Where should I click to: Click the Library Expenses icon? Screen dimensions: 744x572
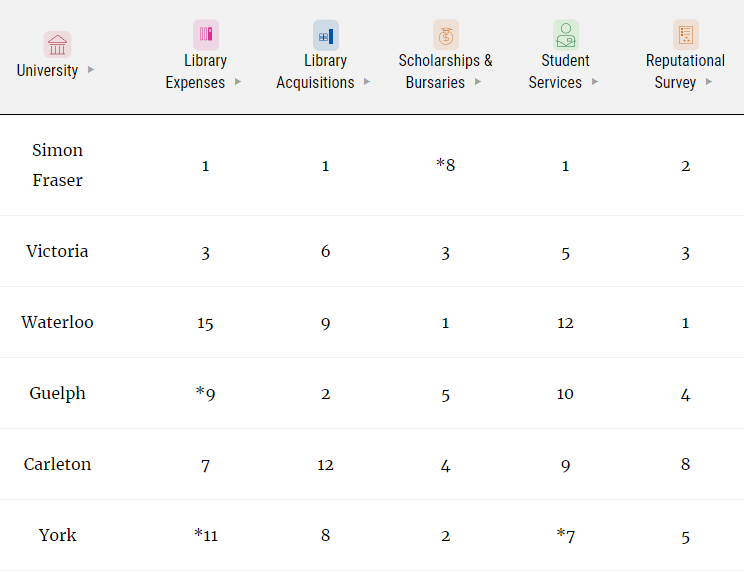click(x=206, y=34)
